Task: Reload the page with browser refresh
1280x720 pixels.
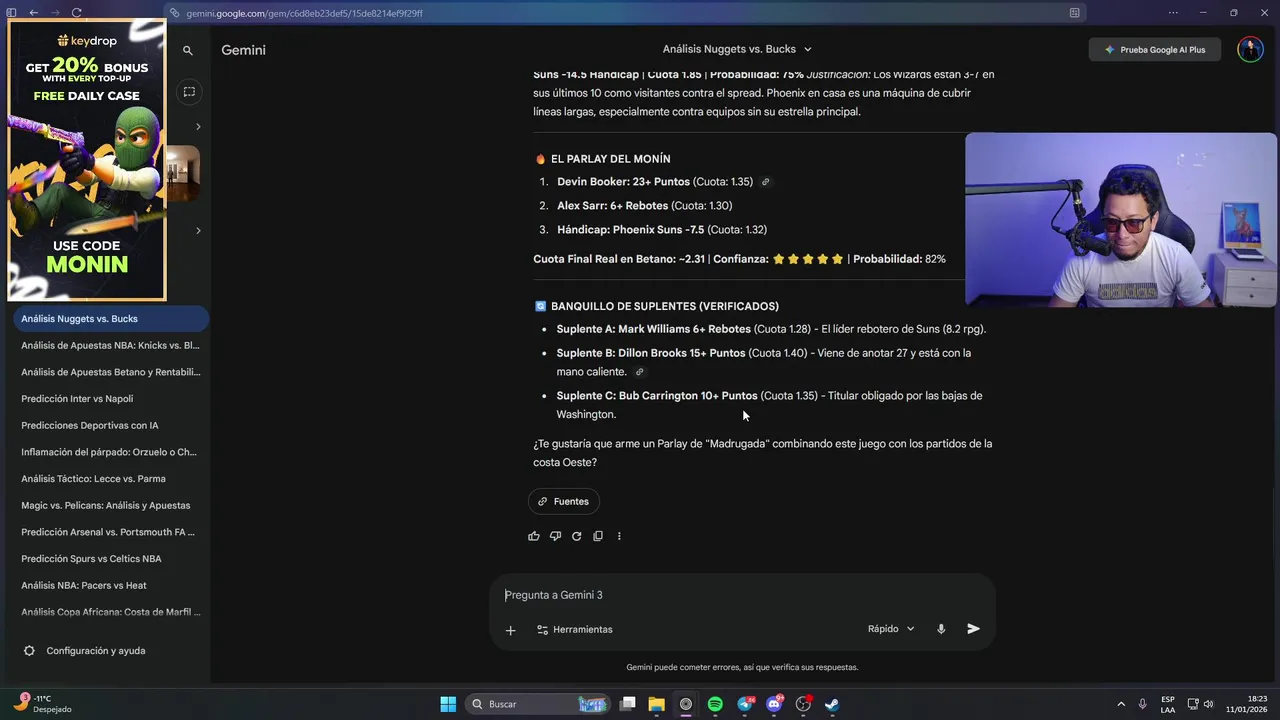Action: [76, 13]
